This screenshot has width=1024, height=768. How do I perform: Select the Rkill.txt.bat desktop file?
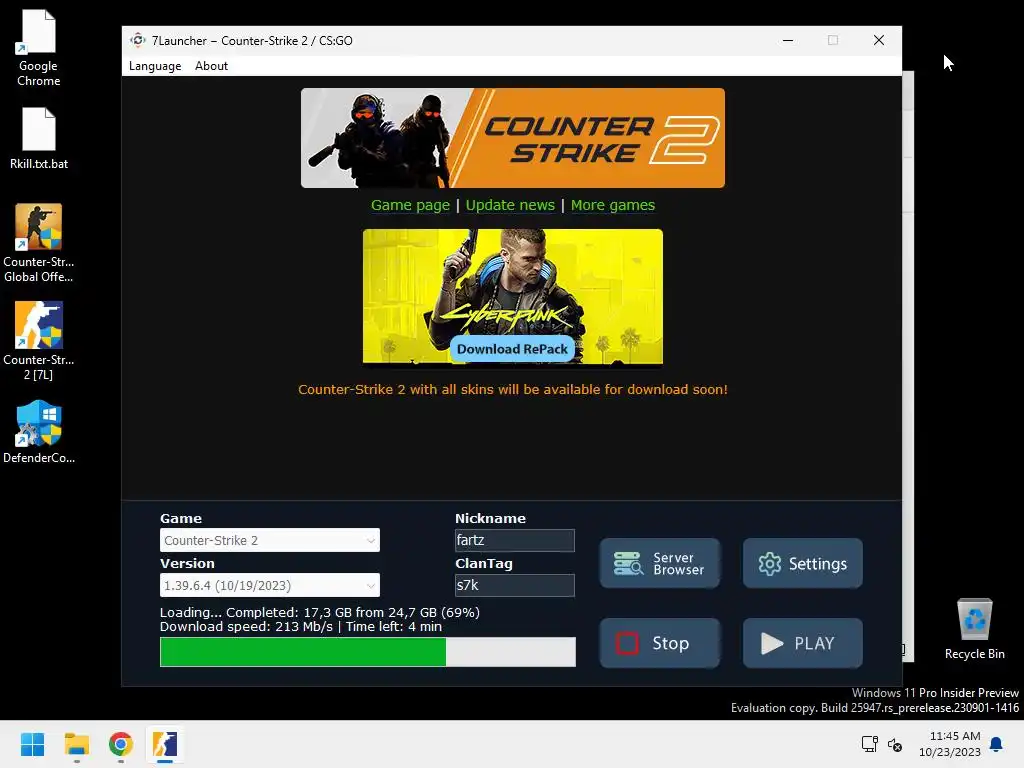pos(39,138)
